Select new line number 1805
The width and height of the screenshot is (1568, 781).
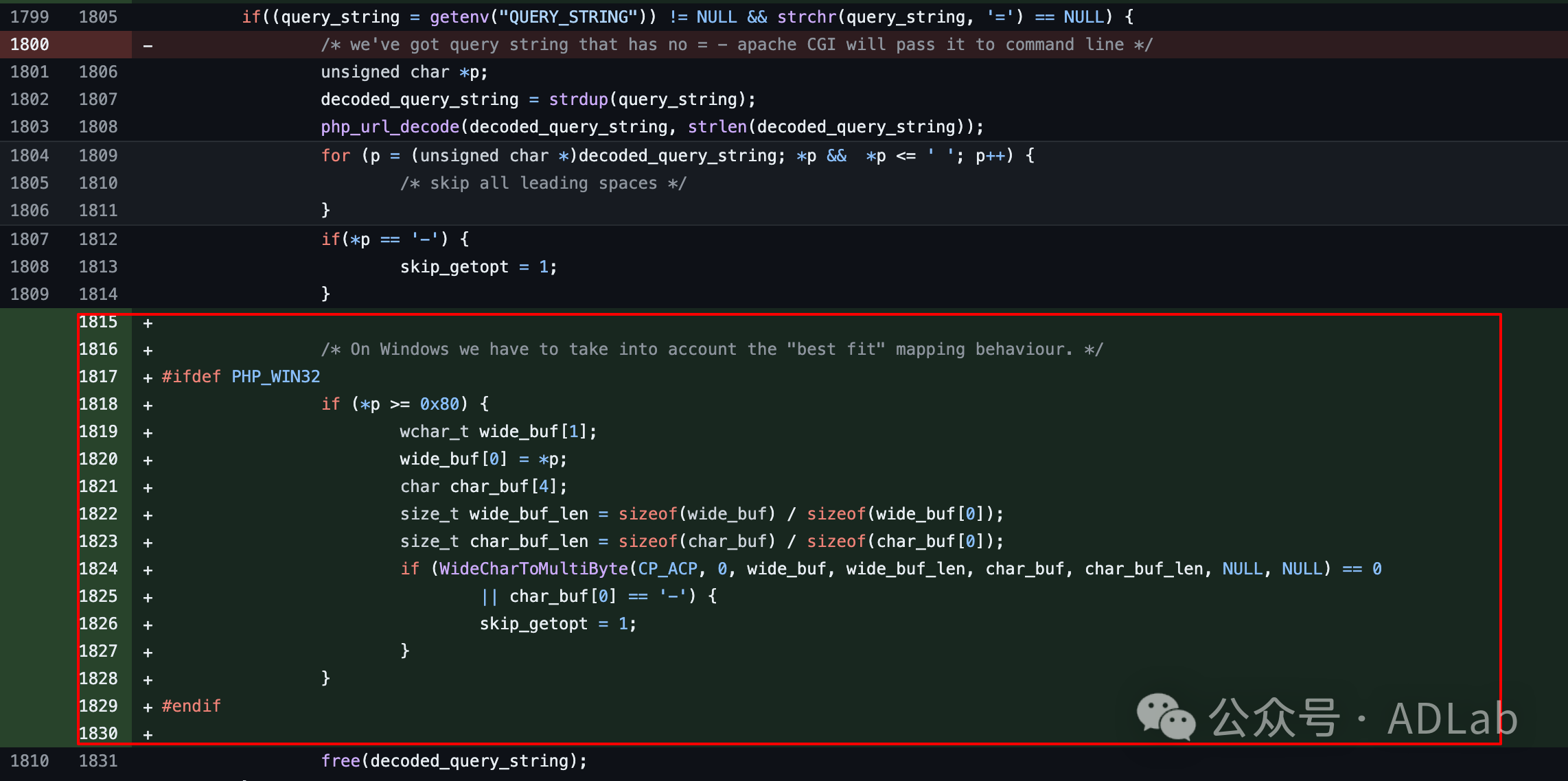(x=98, y=17)
